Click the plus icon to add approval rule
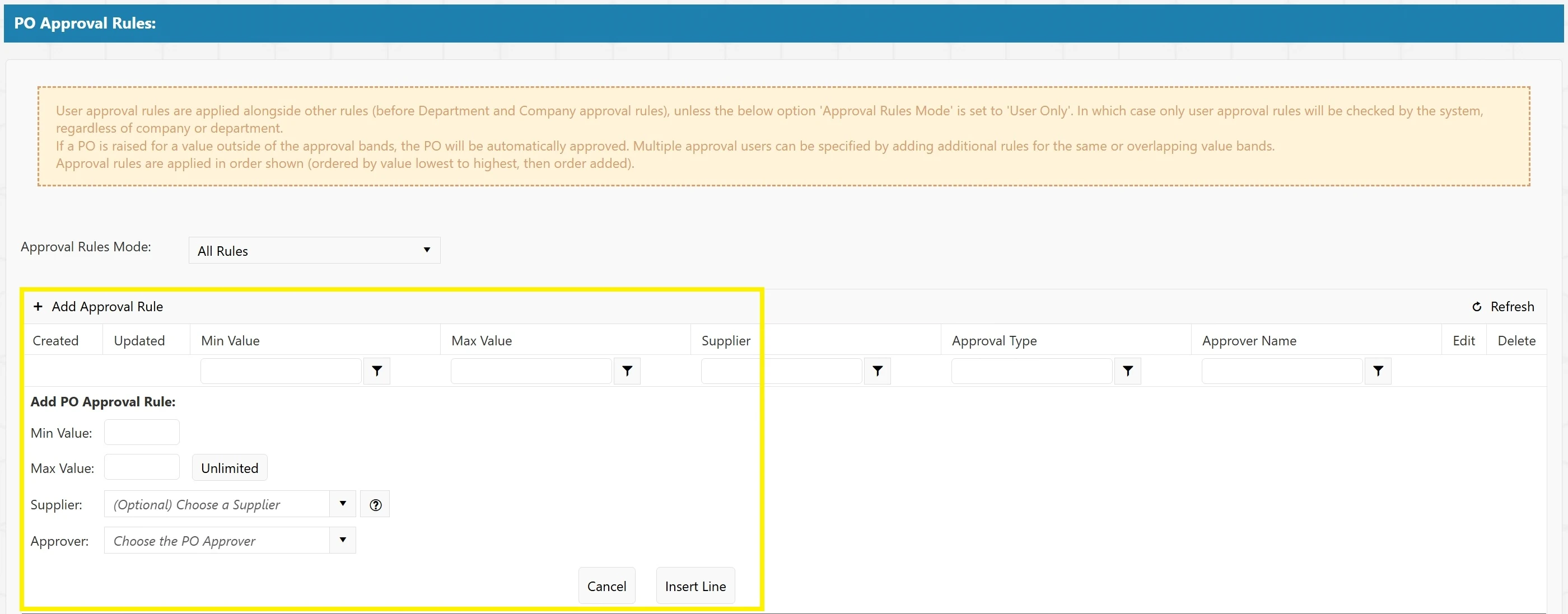The width and height of the screenshot is (1568, 614). [x=38, y=306]
